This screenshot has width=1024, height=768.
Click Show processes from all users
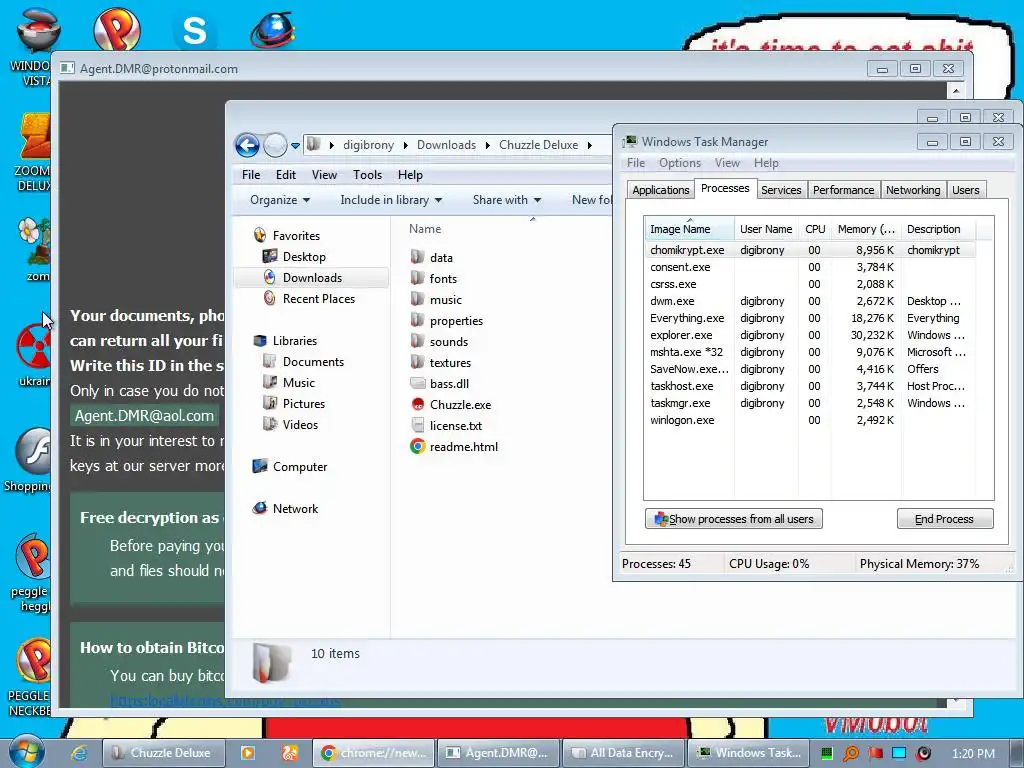pyautogui.click(x=733, y=519)
